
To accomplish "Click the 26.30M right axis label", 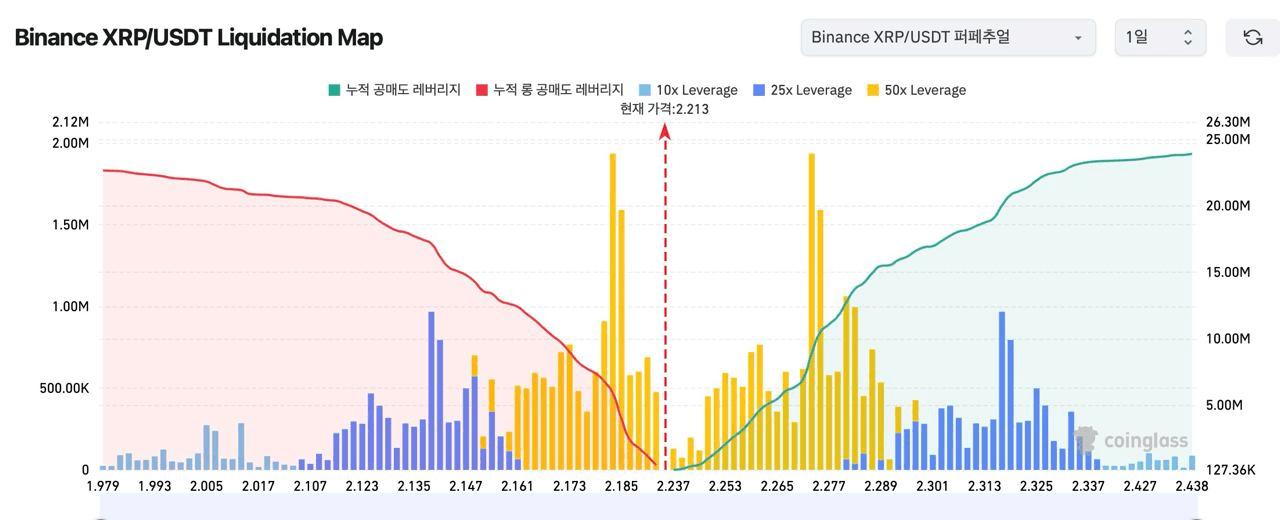I will pos(1228,122).
